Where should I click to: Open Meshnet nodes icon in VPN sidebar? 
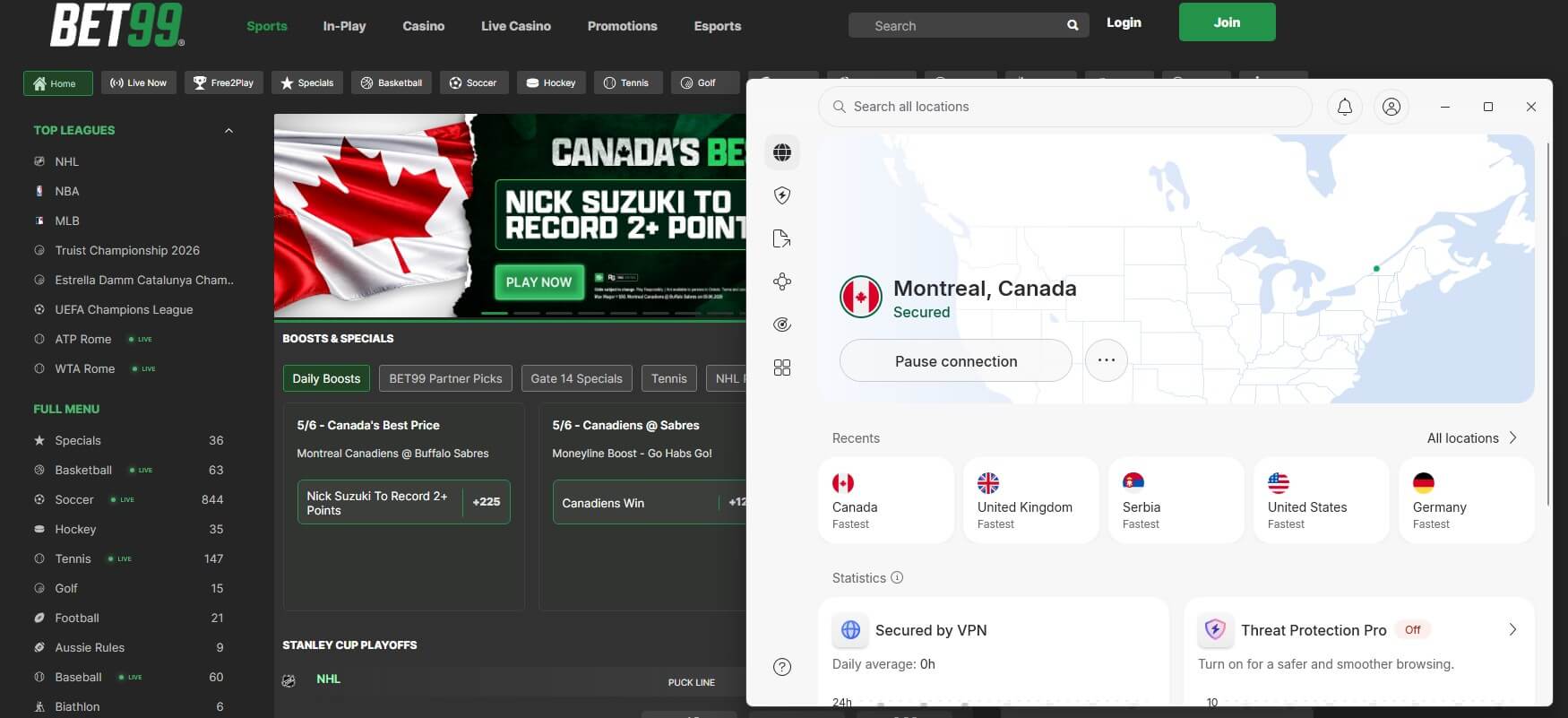point(782,281)
